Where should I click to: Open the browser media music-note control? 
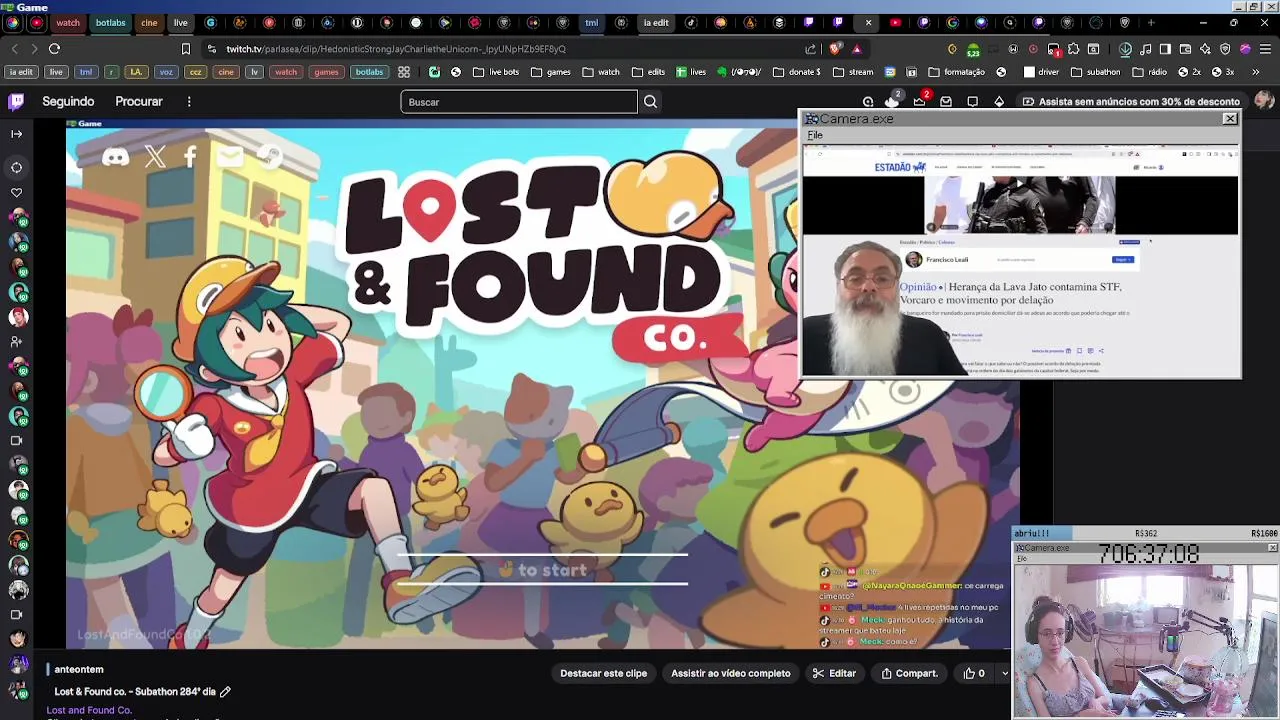click(1146, 48)
